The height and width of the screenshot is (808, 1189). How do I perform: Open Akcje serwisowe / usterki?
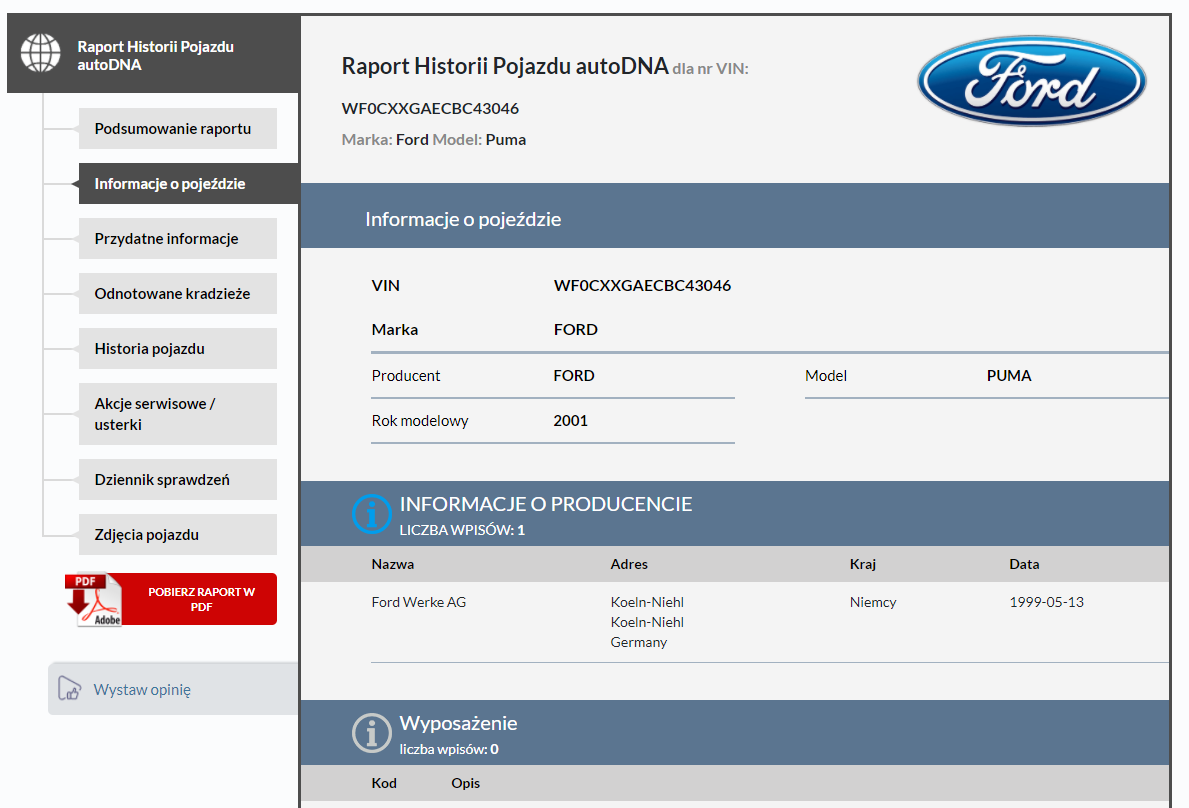177,414
